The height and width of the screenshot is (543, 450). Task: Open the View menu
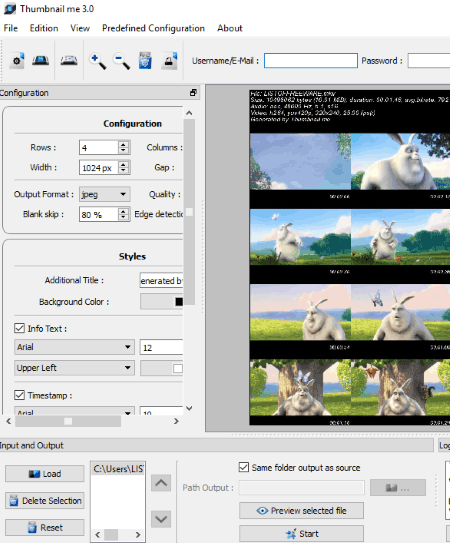[x=80, y=28]
